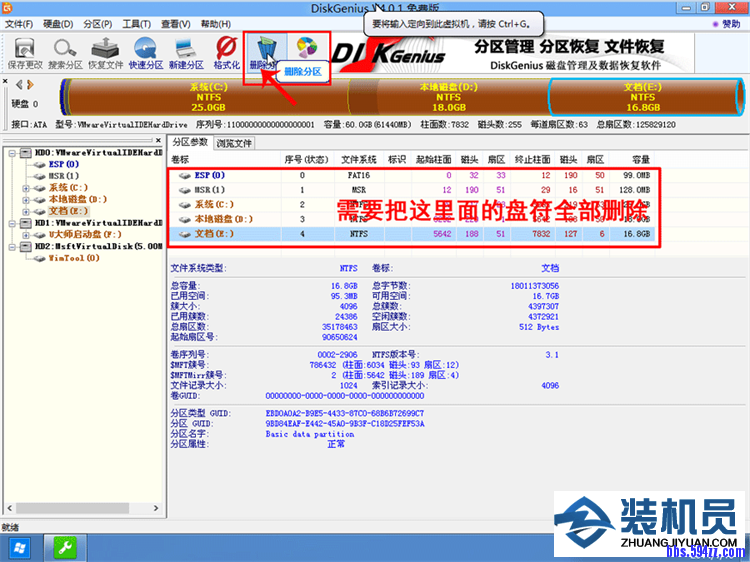750x562 pixels.
Task: Switch to the 浏览文件 tab
Action: tap(234, 143)
